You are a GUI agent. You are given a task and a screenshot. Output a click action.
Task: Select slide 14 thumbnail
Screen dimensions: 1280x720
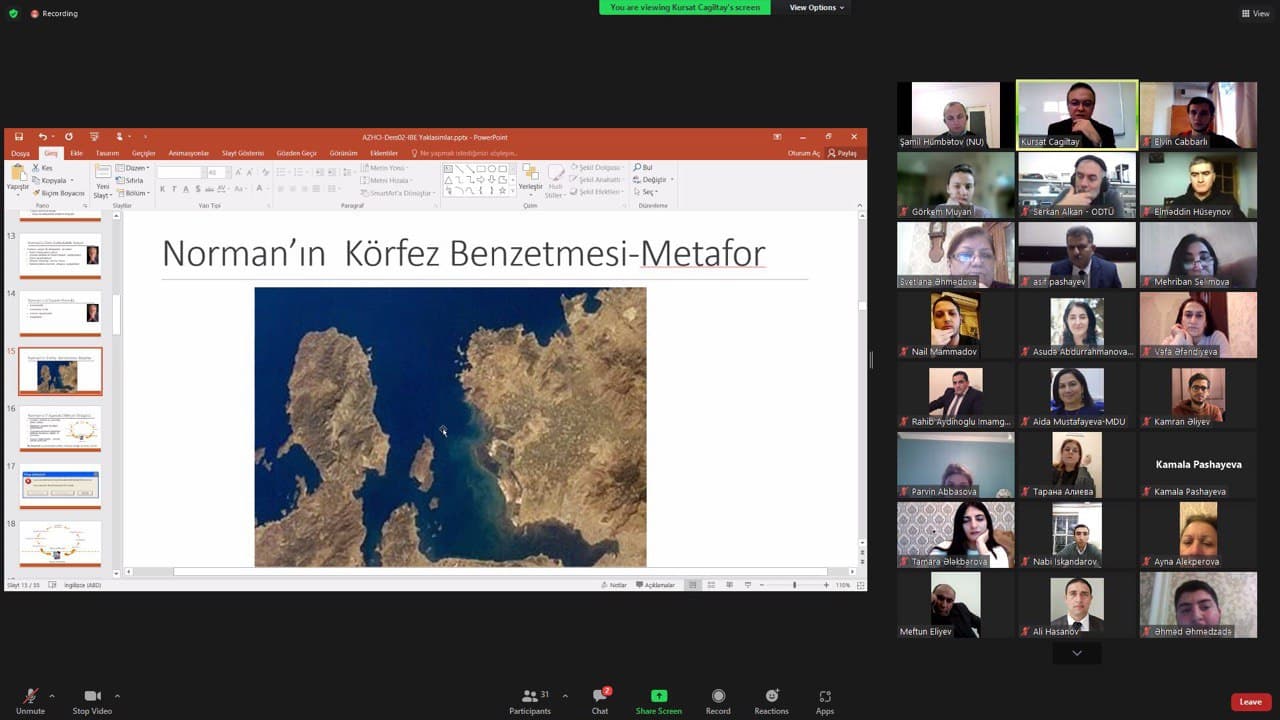coord(61,313)
